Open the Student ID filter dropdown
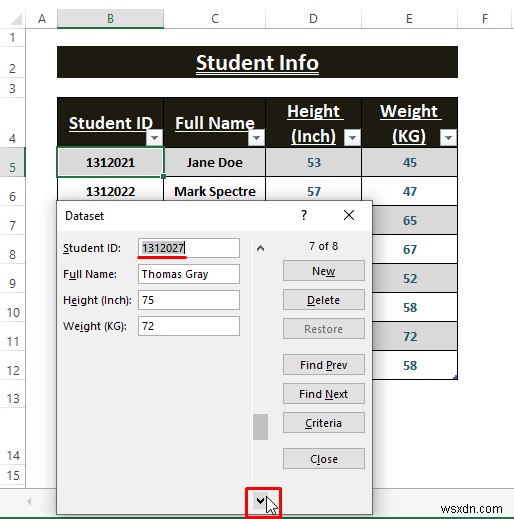Image resolution: width=514 pixels, height=519 pixels. pyautogui.click(x=154, y=137)
